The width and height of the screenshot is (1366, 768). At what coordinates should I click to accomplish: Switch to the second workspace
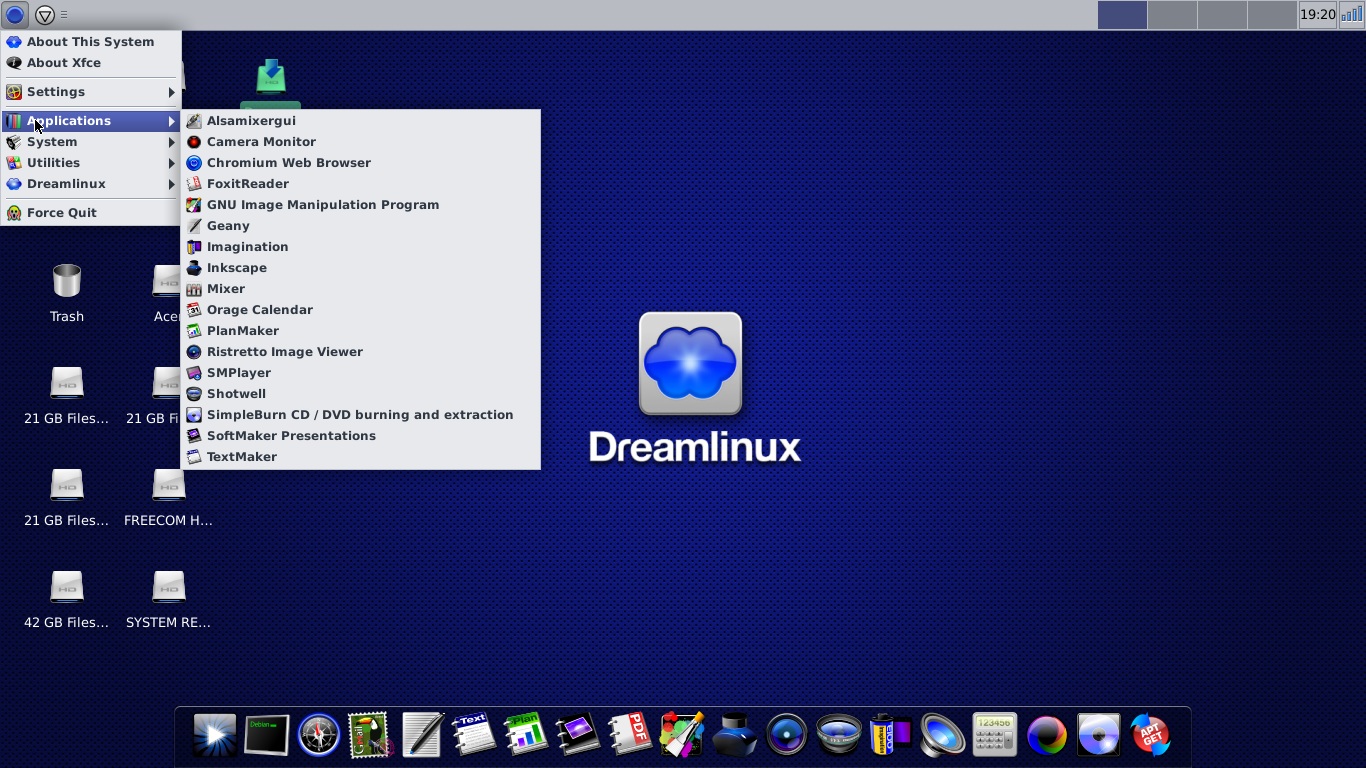click(1172, 15)
